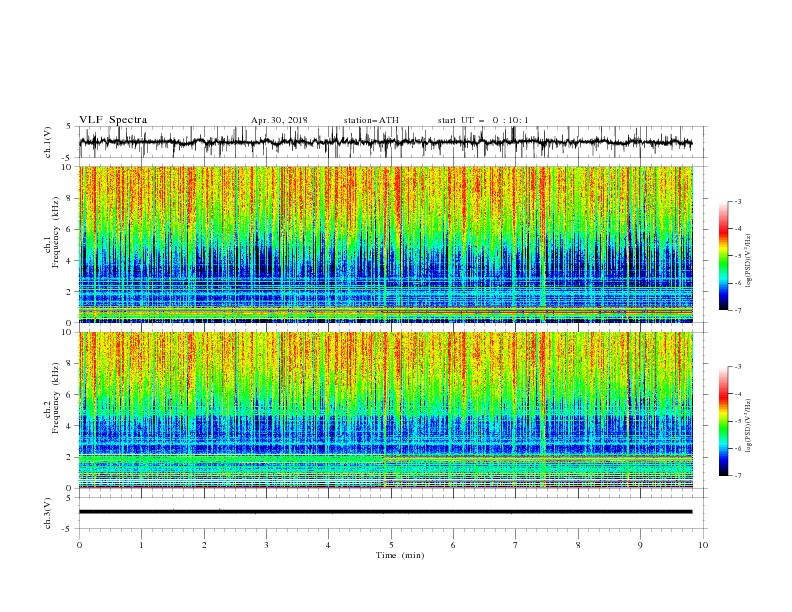The width and height of the screenshot is (792, 612).
Task: Click the "-3" label on ch.1 colour bar
Action: 737,201
